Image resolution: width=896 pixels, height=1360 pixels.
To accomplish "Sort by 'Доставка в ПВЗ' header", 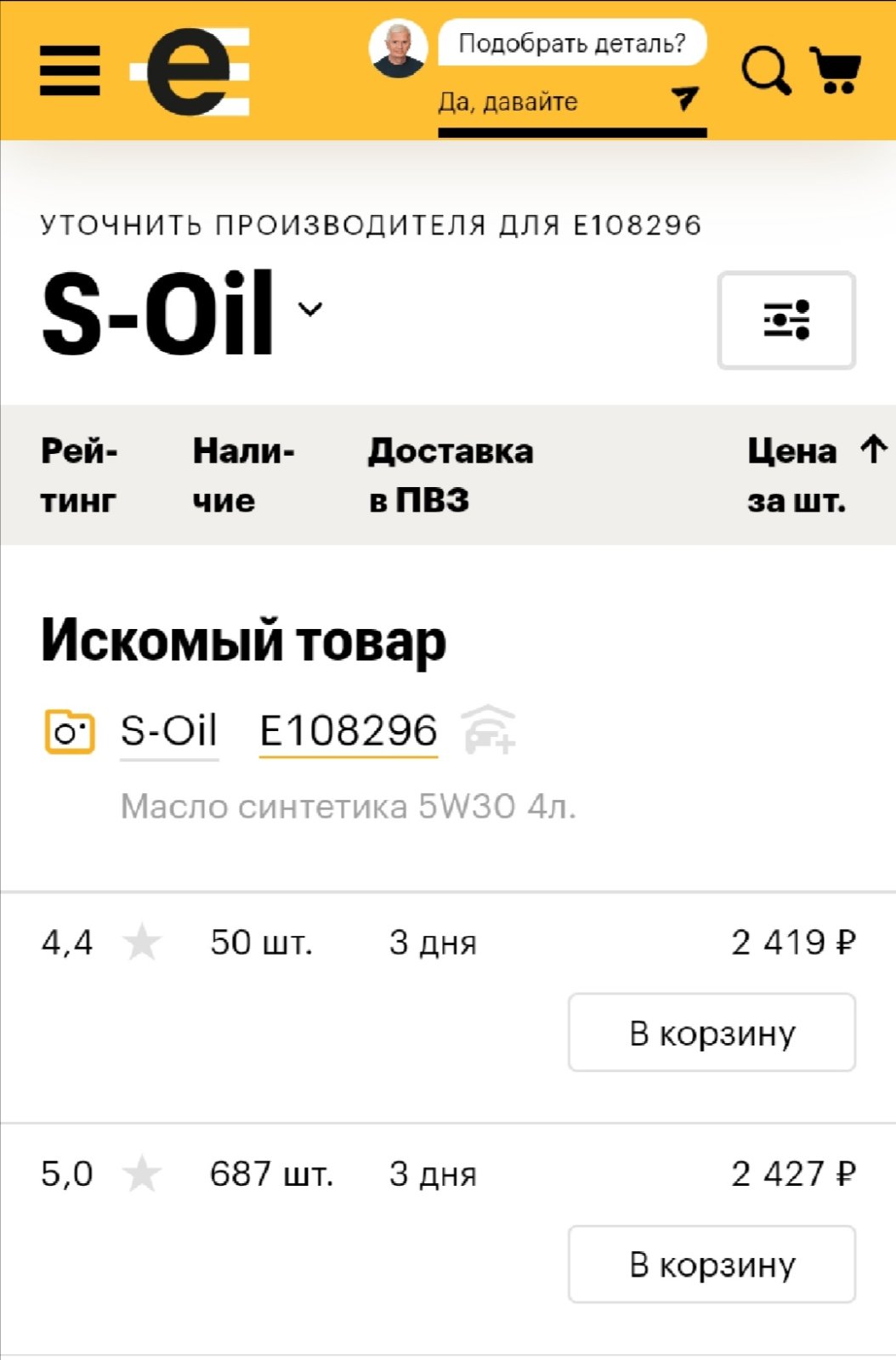I will 451,475.
